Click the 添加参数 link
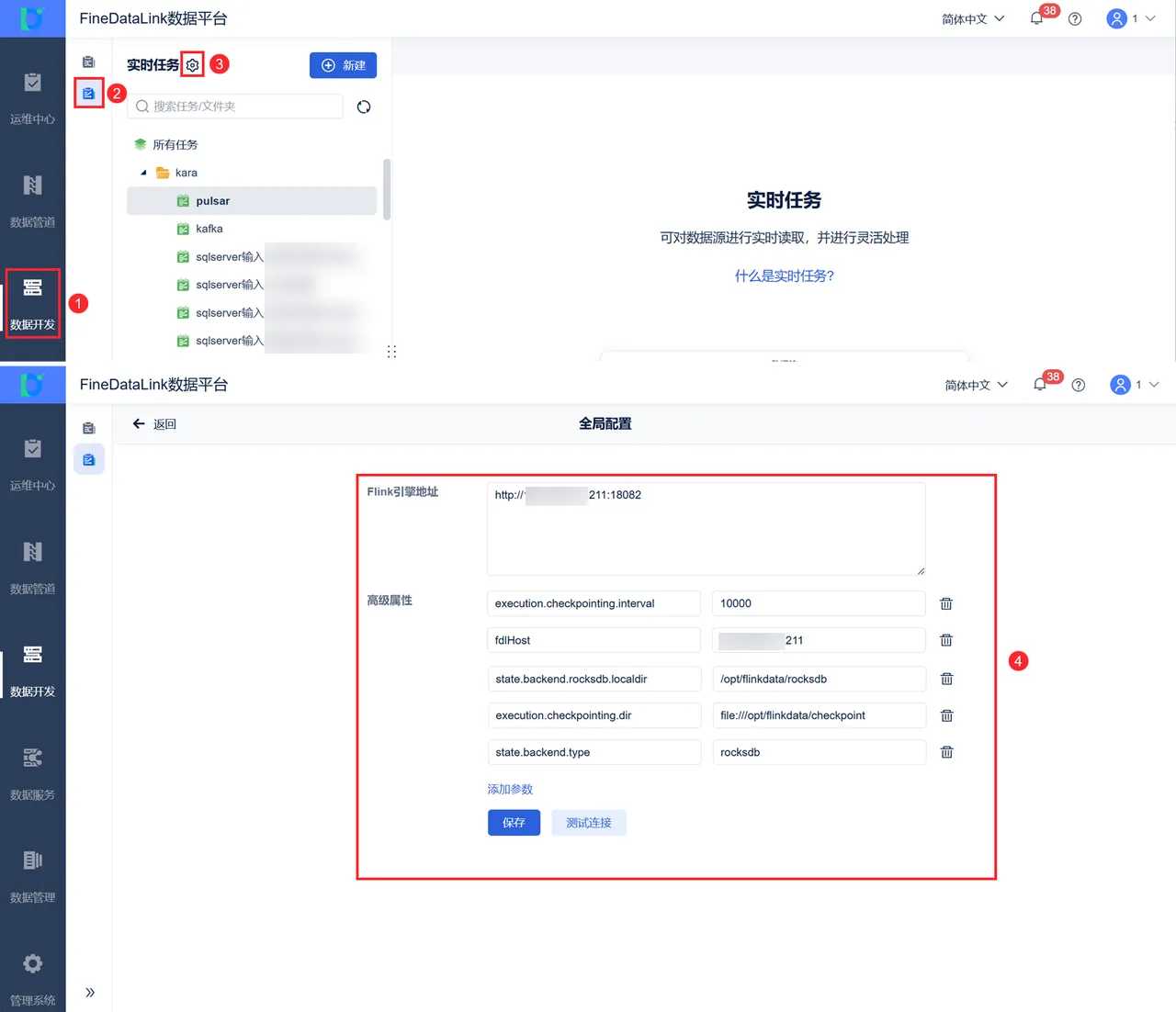 tap(510, 789)
